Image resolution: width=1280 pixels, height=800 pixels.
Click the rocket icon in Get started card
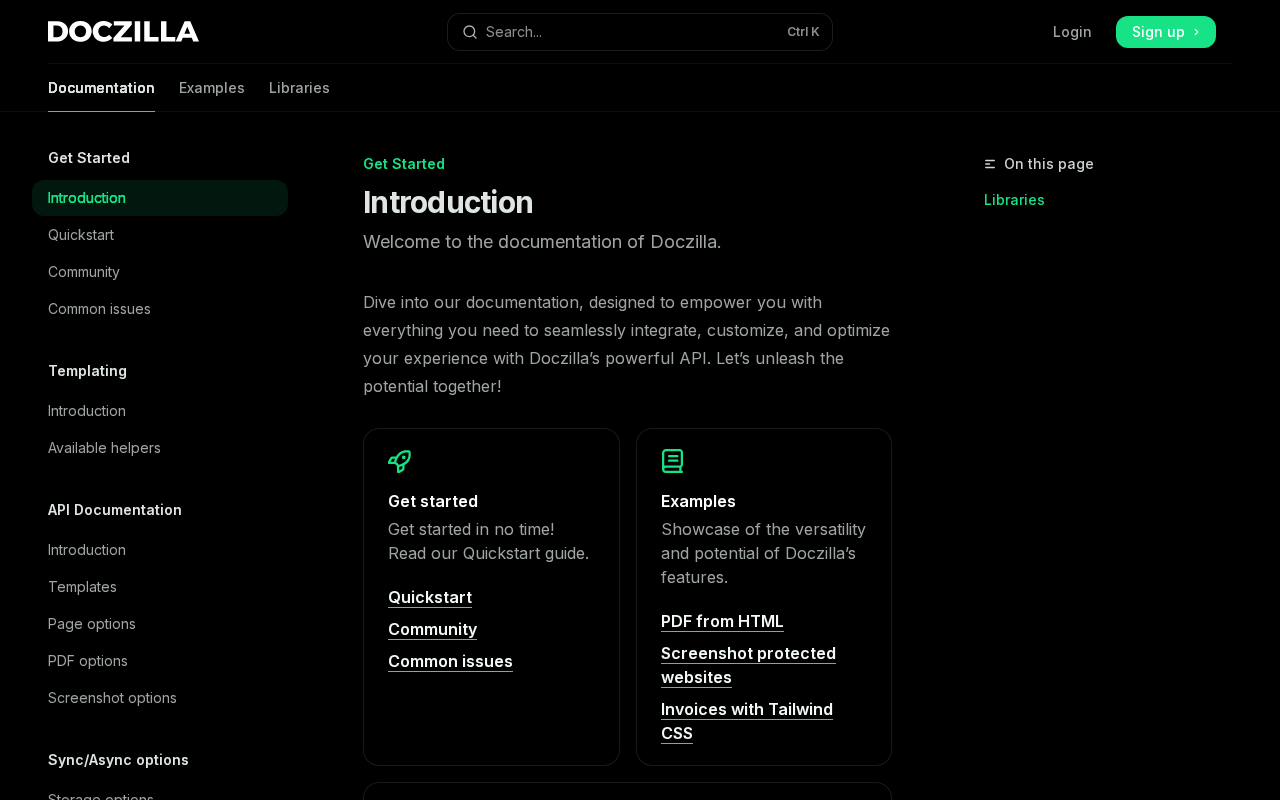point(400,461)
